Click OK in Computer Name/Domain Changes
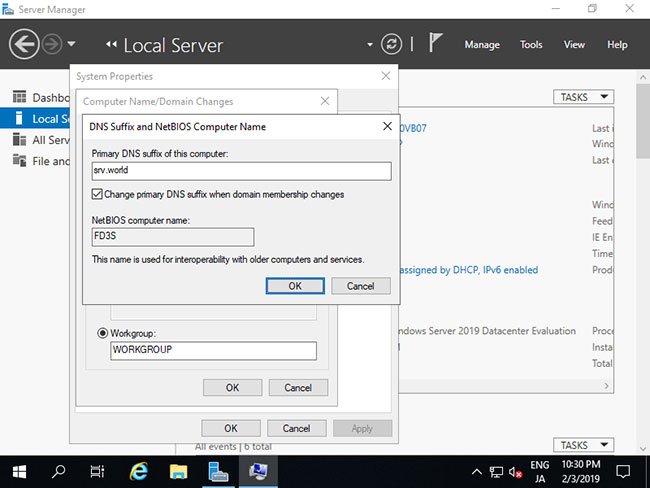Screen dimensions: 650x488 [232, 387]
